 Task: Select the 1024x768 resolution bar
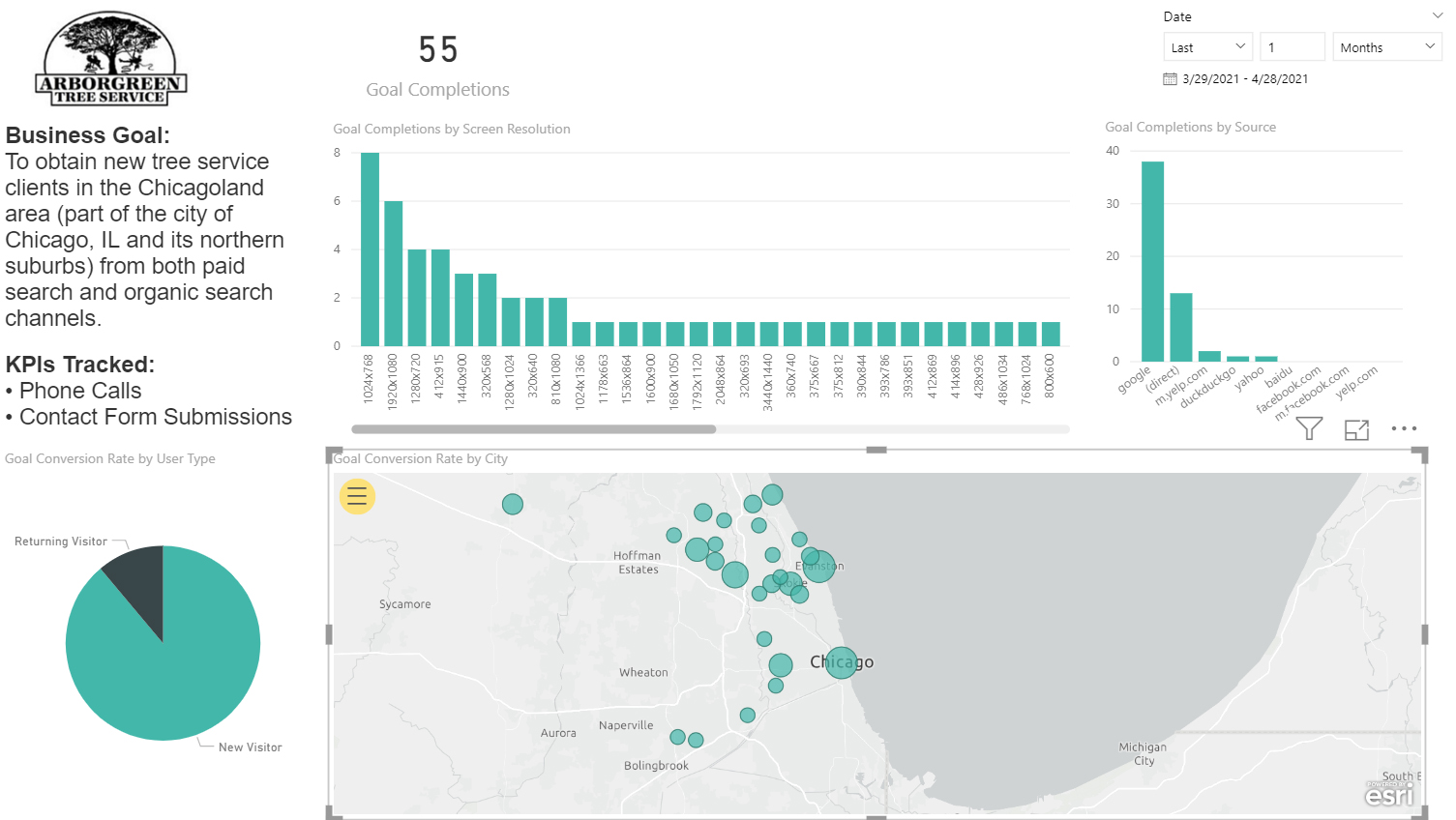click(x=370, y=249)
